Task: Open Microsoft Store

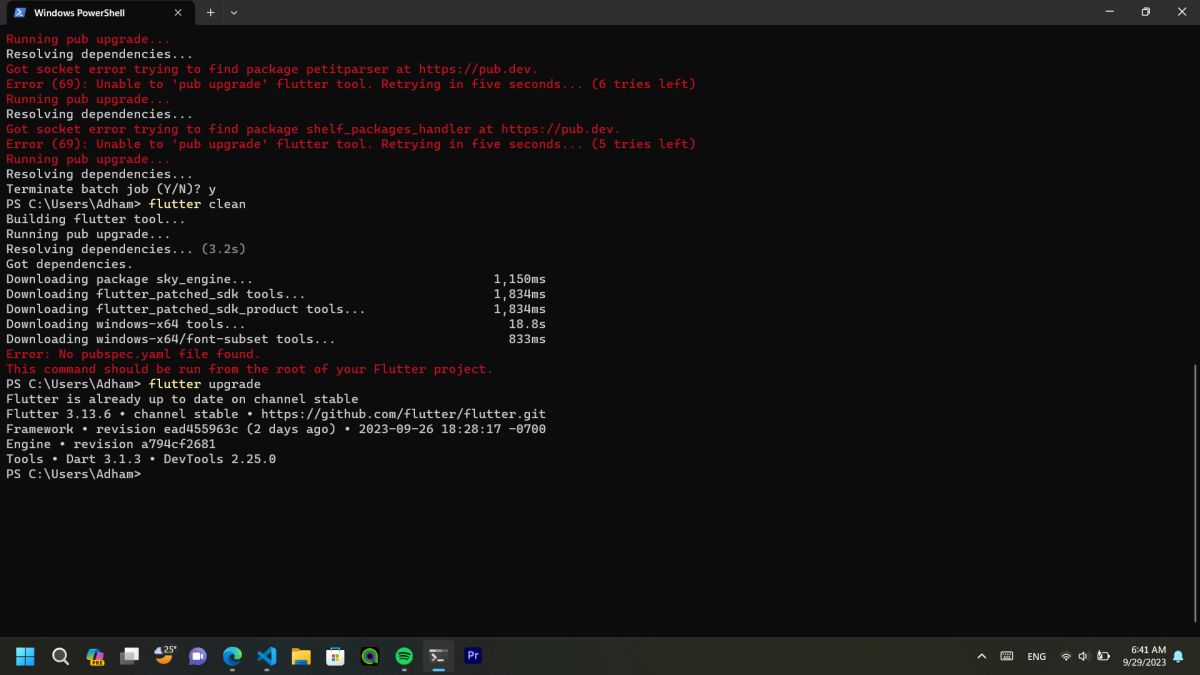Action: point(335,656)
